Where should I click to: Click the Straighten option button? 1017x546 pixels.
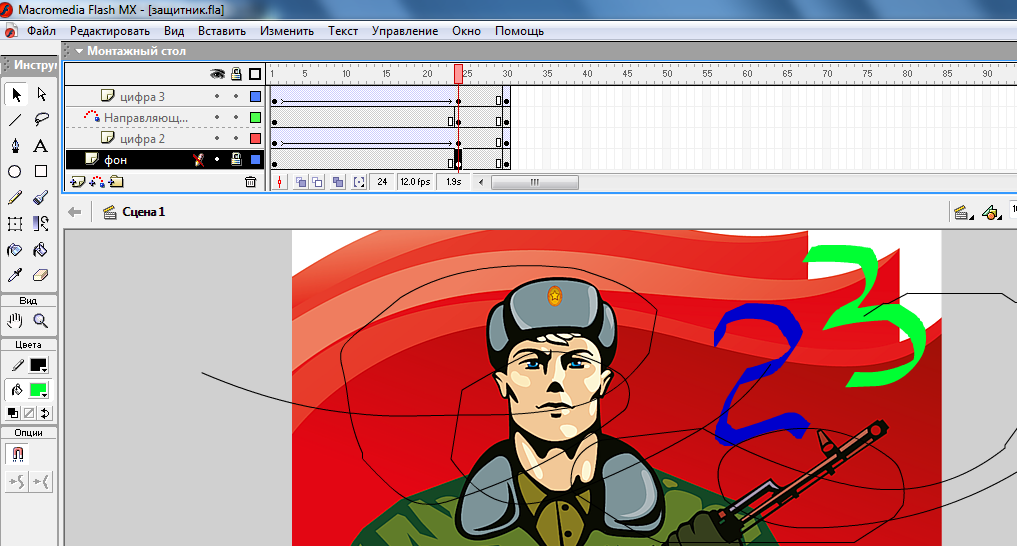pyautogui.click(x=41, y=482)
